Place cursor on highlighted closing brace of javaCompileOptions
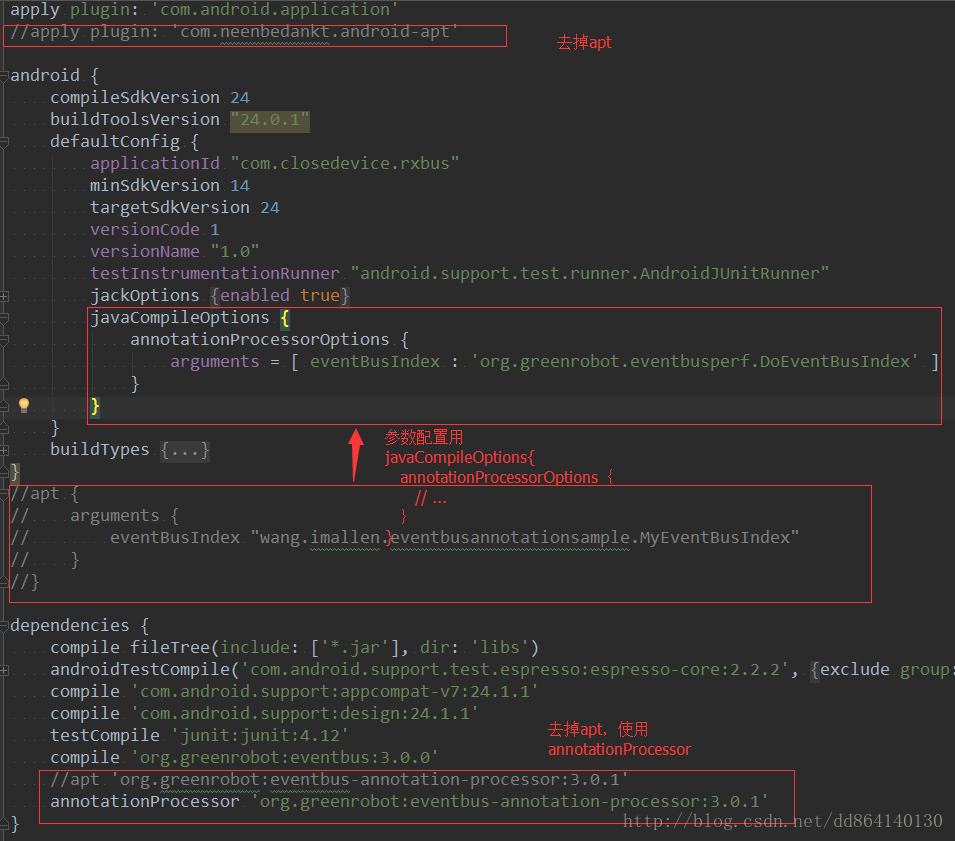 pyautogui.click(x=96, y=406)
